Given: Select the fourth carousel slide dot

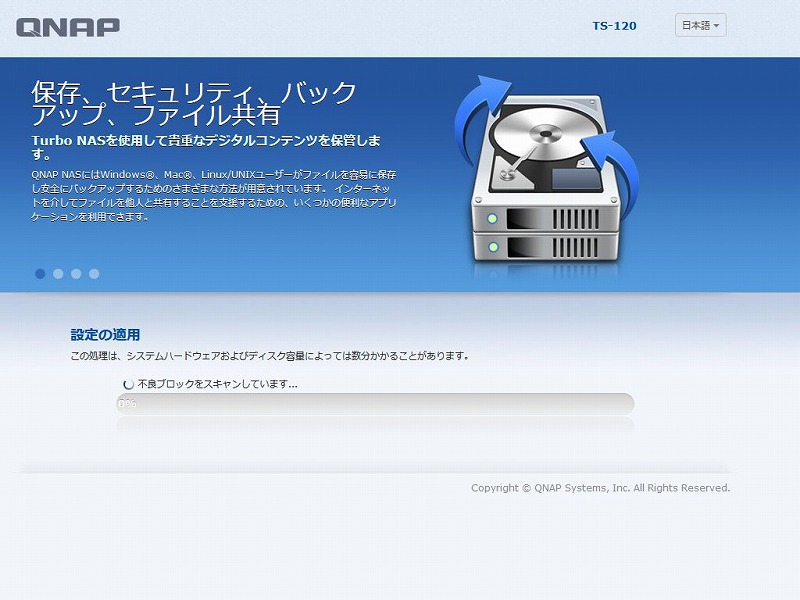Looking at the screenshot, I should [94, 274].
